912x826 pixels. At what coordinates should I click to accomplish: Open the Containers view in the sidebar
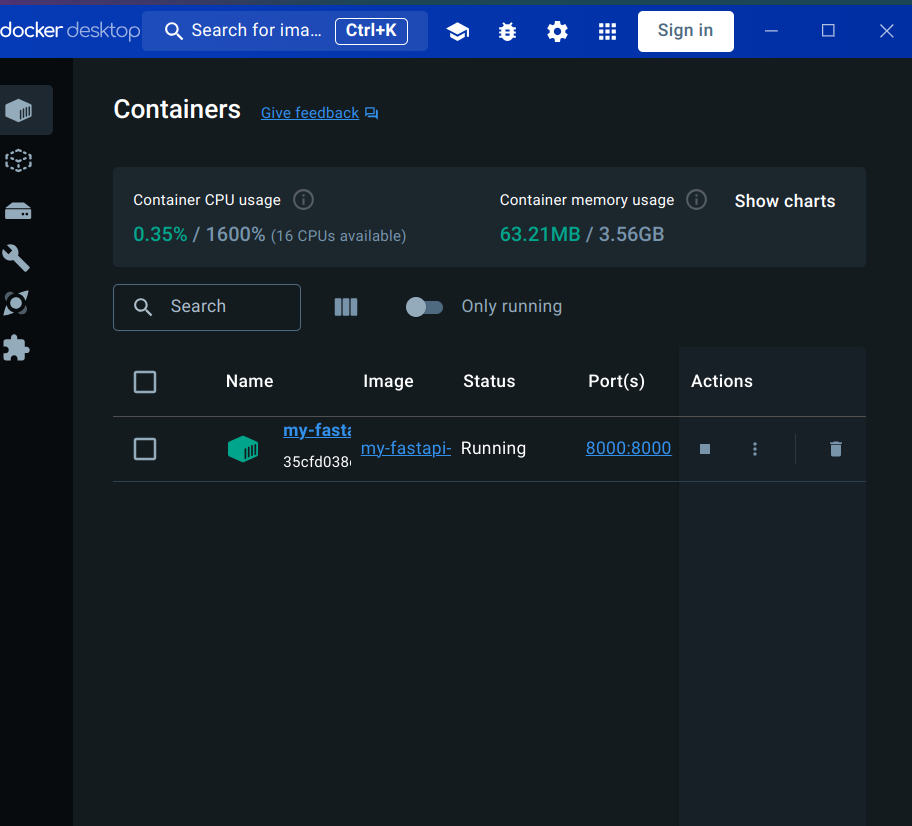click(x=18, y=110)
